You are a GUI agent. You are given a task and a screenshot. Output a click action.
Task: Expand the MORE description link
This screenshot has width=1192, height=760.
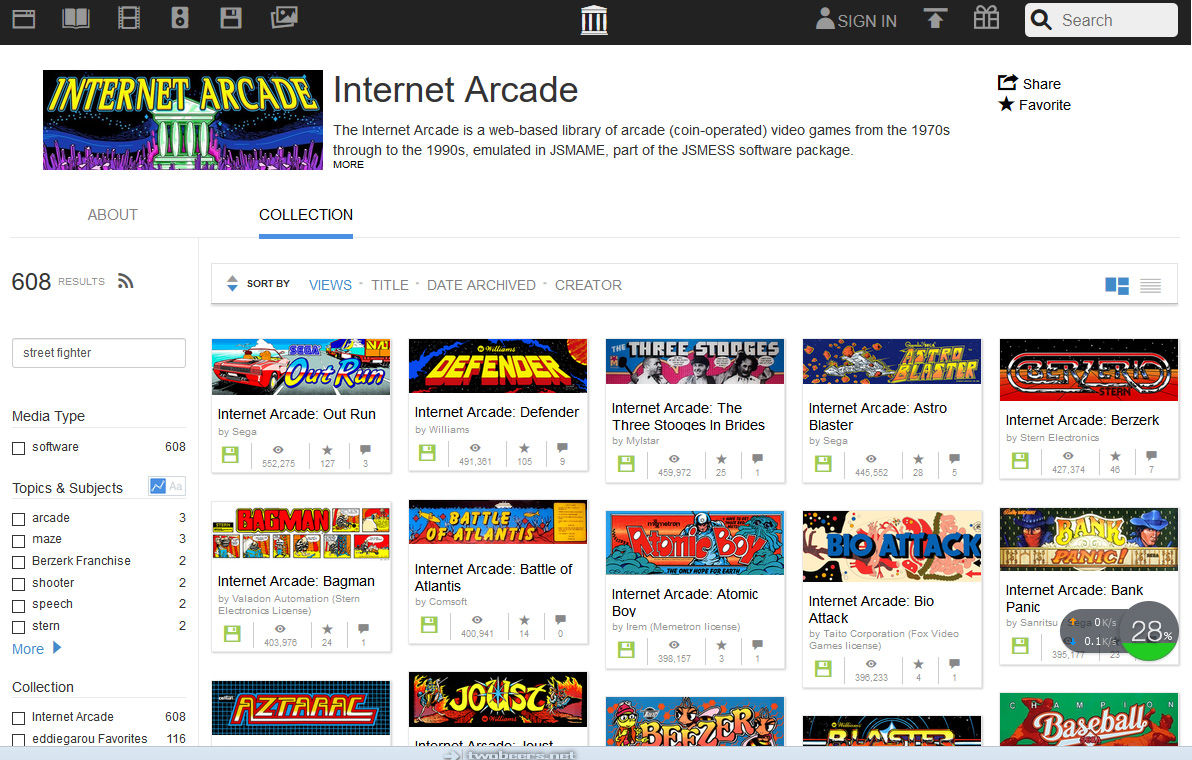coord(348,164)
